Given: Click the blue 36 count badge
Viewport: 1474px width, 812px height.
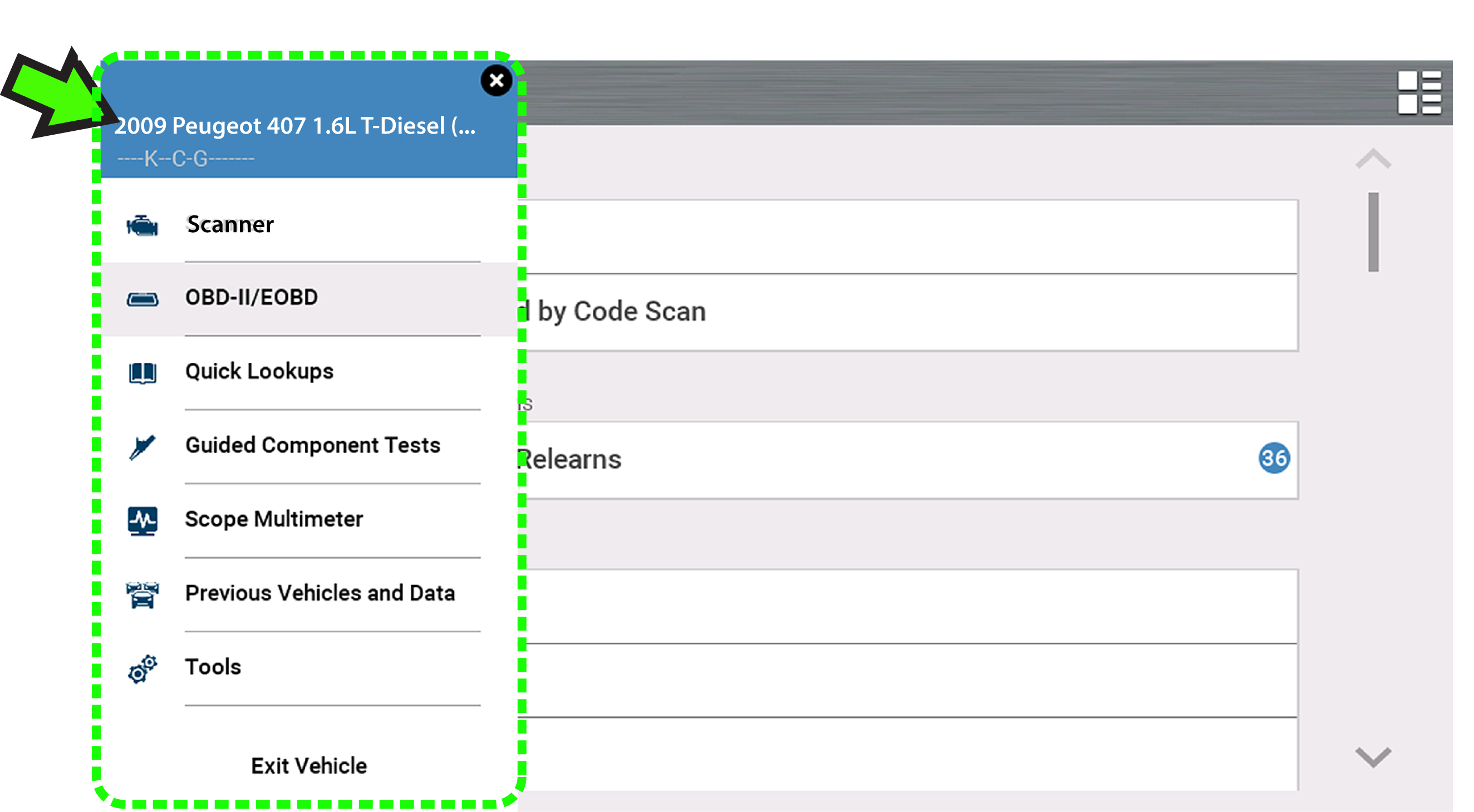Looking at the screenshot, I should pos(1273,459).
